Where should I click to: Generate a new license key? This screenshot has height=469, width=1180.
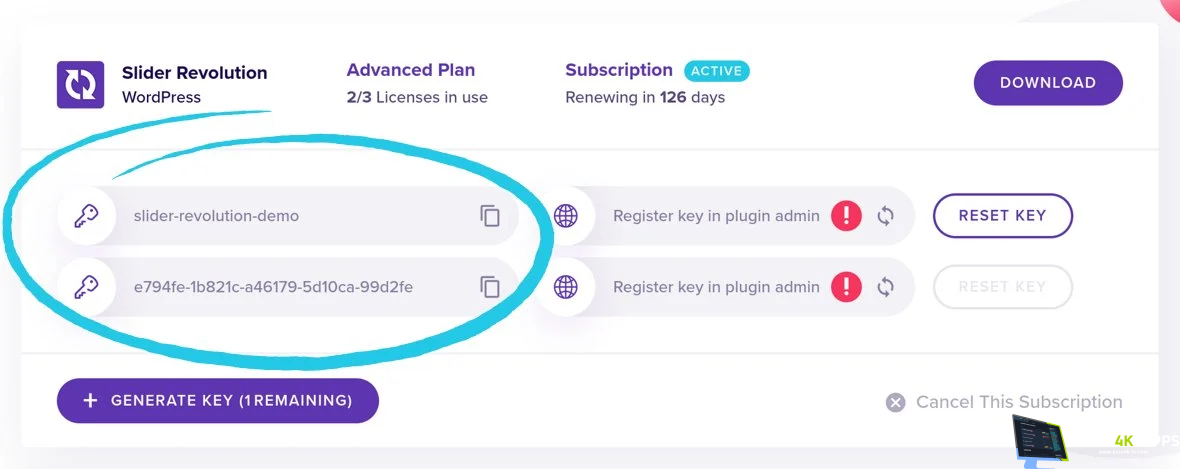[218, 400]
